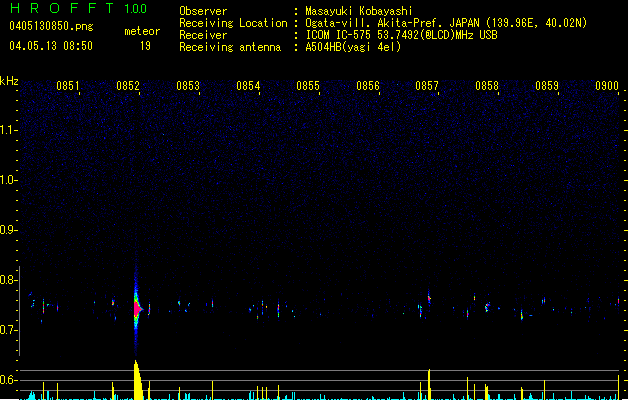629x400 pixels.
Task: Click the Receiver label
Action: coord(203,35)
